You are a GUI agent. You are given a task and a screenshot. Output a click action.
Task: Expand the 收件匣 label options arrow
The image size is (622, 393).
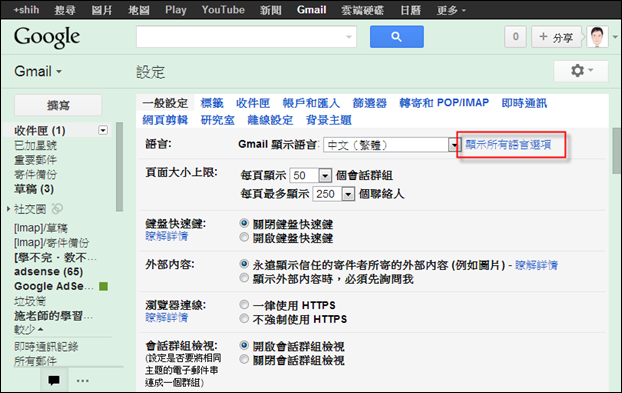click(x=103, y=130)
